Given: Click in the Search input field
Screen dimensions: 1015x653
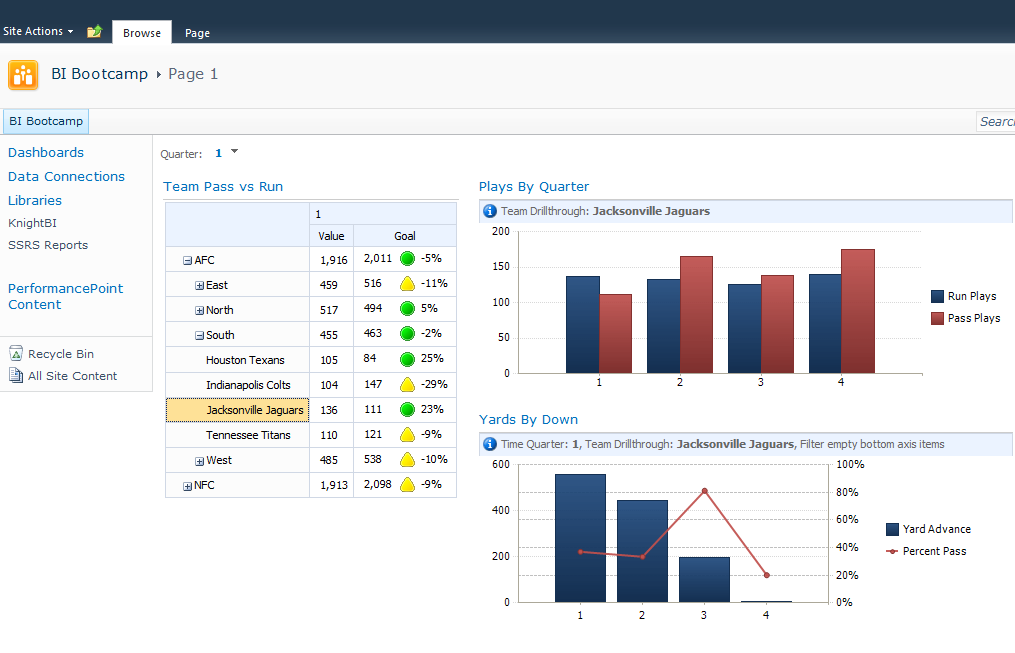Looking at the screenshot, I should coord(996,122).
